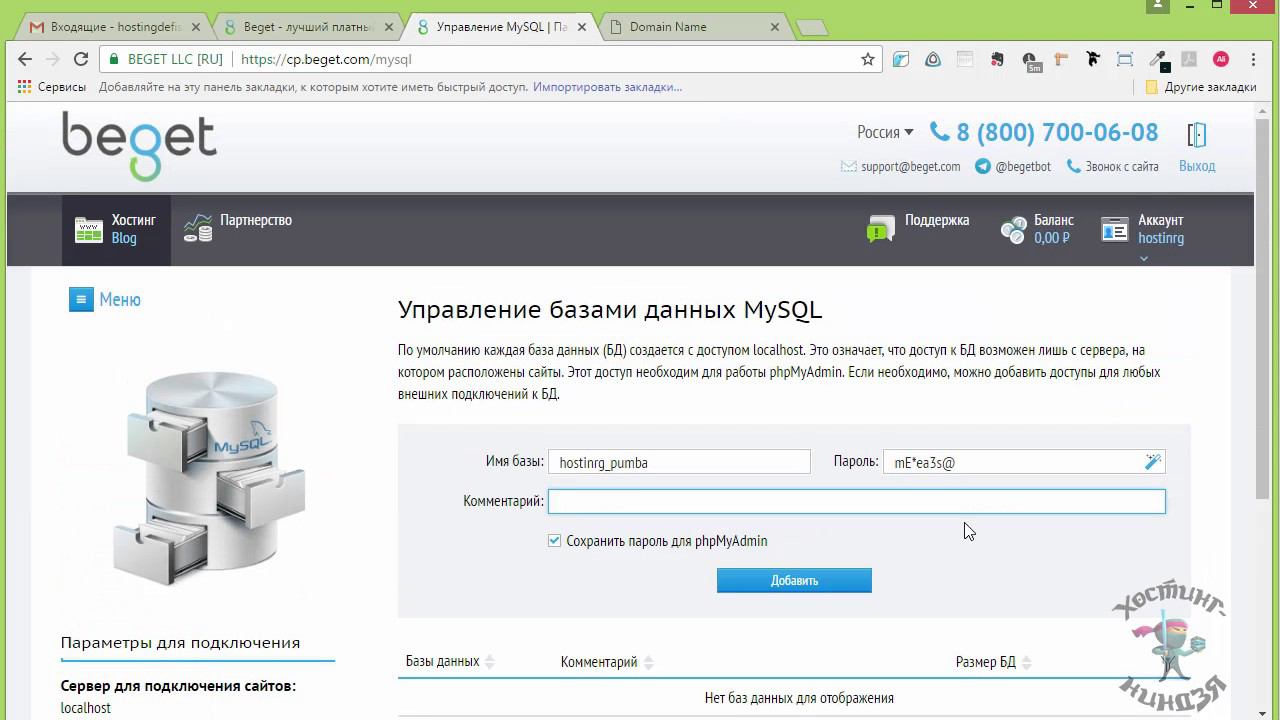Click the eyedropper color picker extension
The width and height of the screenshot is (1280, 720).
(x=1157, y=59)
